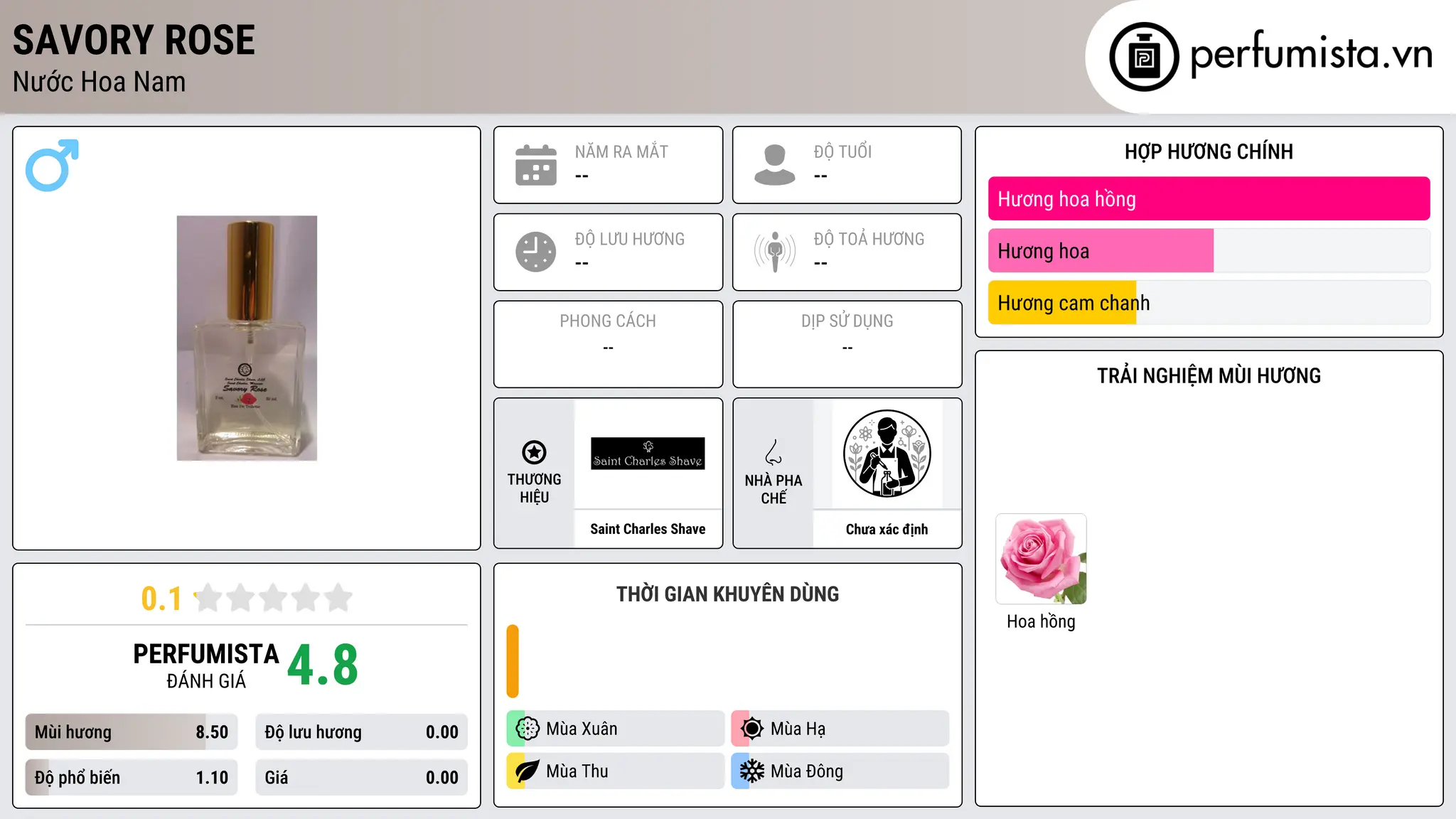Click the snowflake icon for Mùa Đông
The width and height of the screenshot is (1456, 819).
tap(752, 771)
